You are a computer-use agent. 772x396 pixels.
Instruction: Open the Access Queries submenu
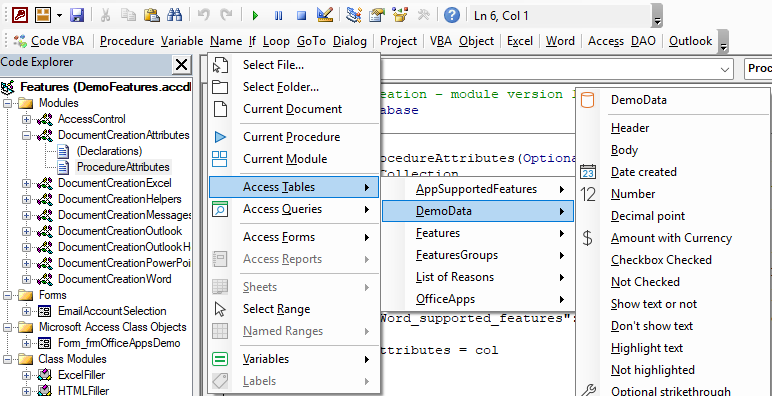[x=294, y=209]
